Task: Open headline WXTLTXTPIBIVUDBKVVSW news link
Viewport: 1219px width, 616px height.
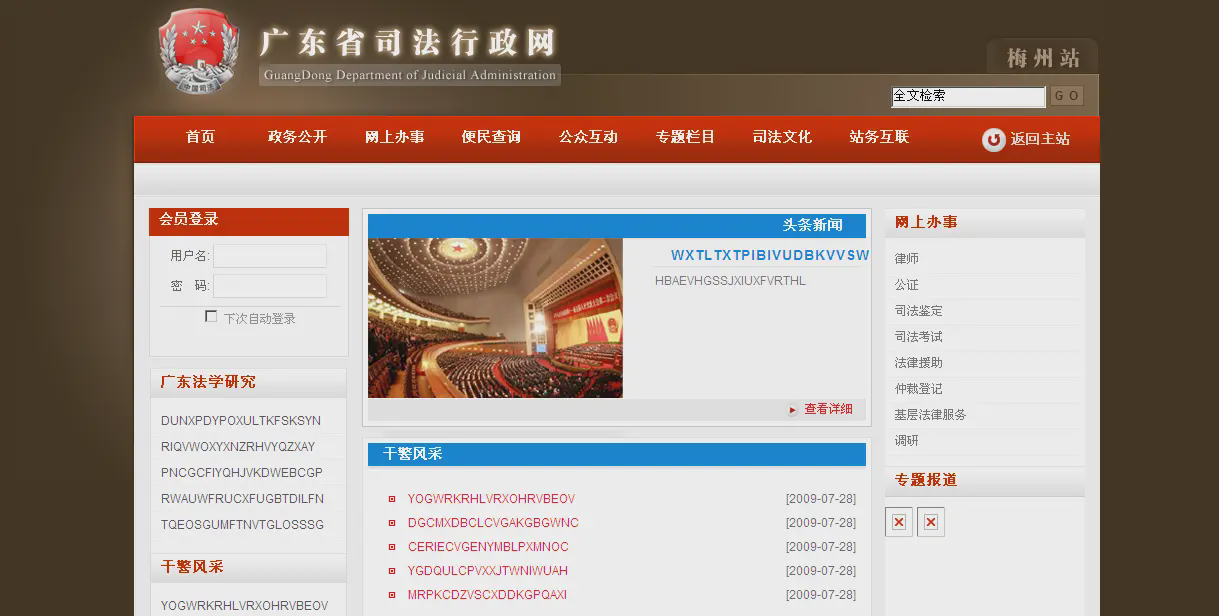Action: [769, 255]
